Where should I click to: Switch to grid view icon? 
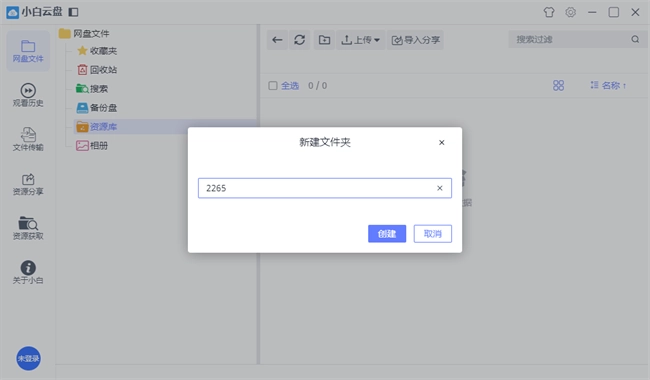[558, 85]
